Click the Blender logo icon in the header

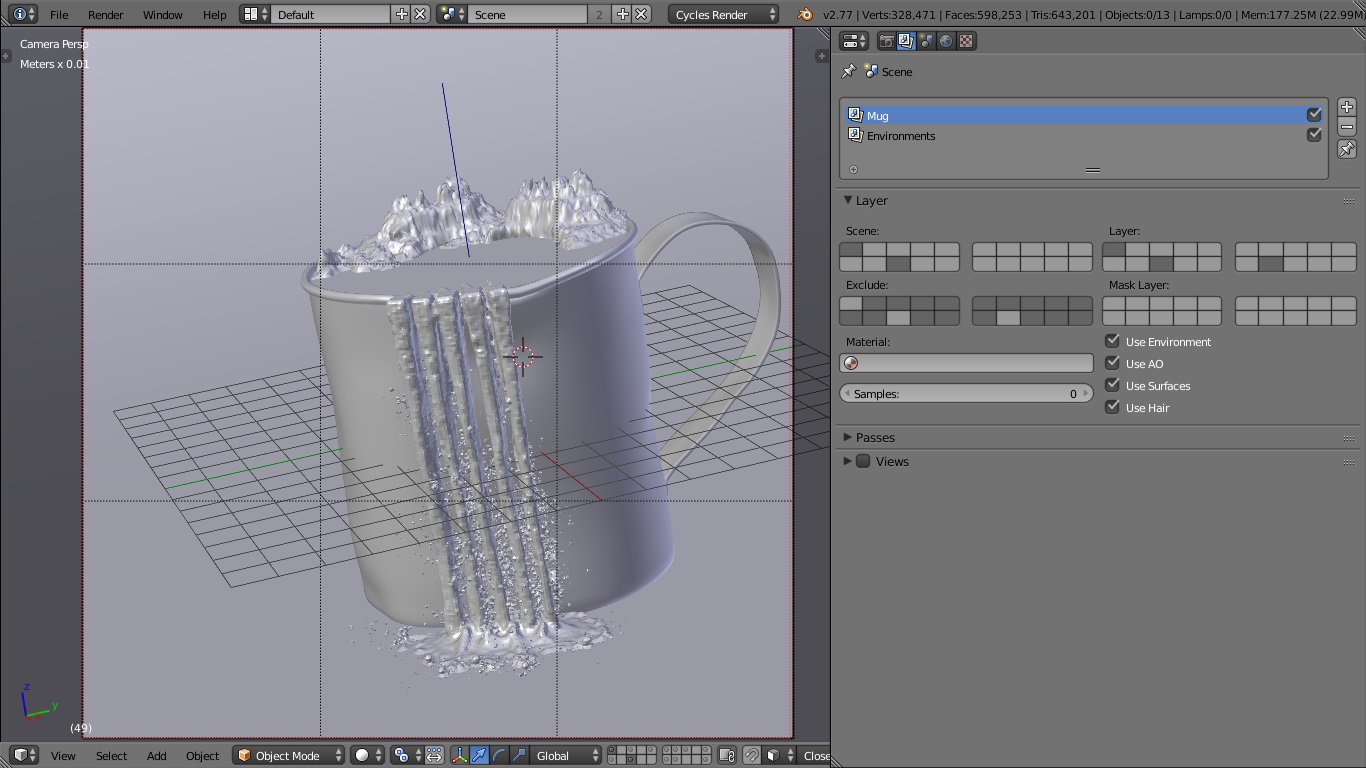[805, 14]
